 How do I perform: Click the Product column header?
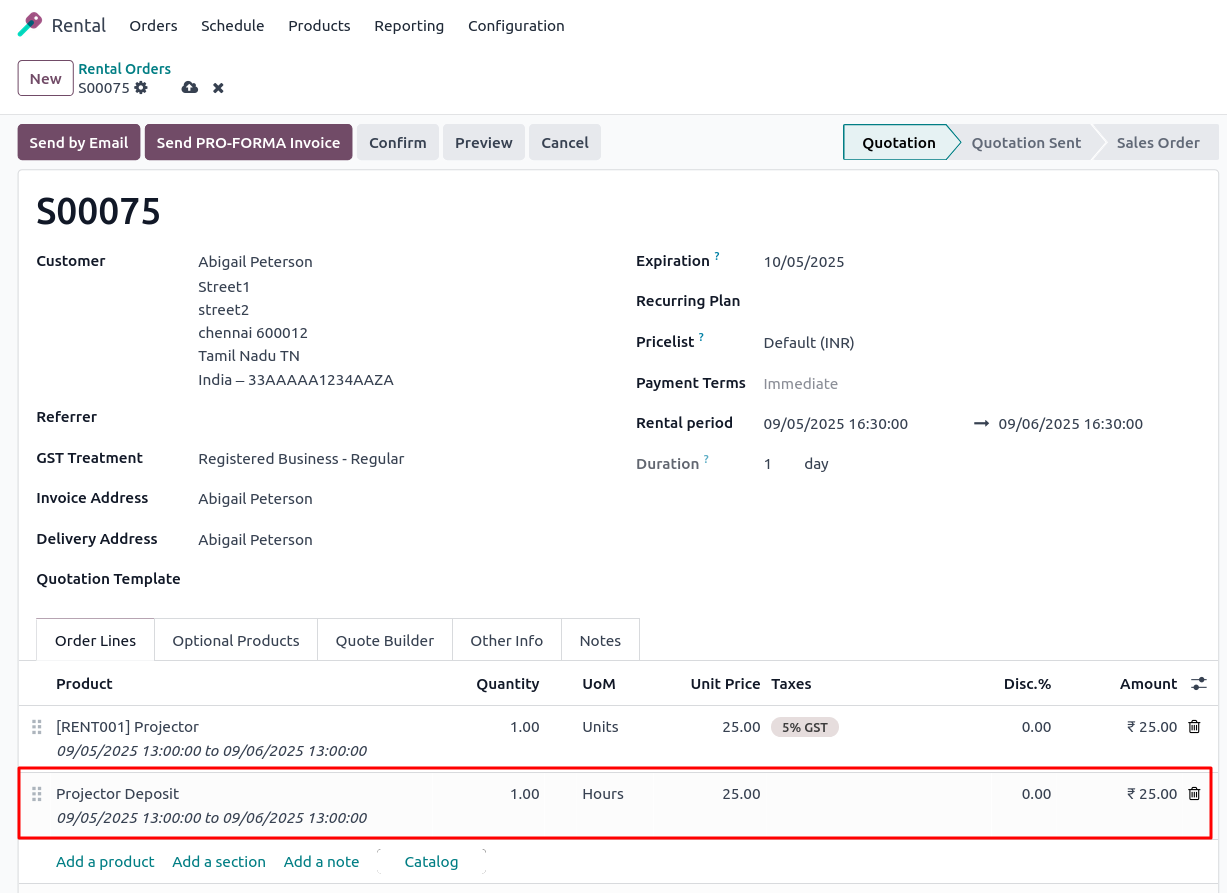(x=84, y=684)
